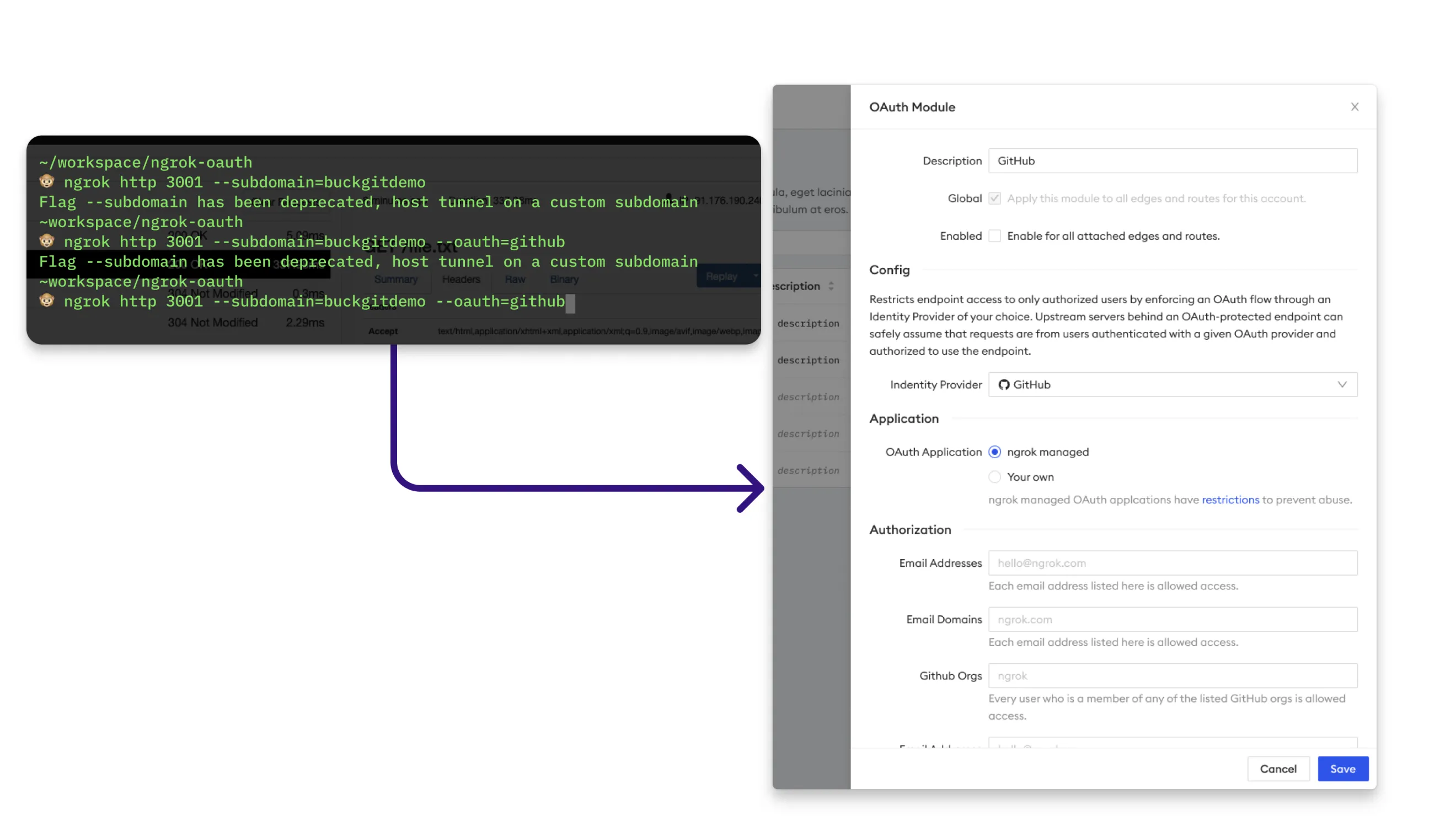Click the Binary tab in request viewer

563,278
